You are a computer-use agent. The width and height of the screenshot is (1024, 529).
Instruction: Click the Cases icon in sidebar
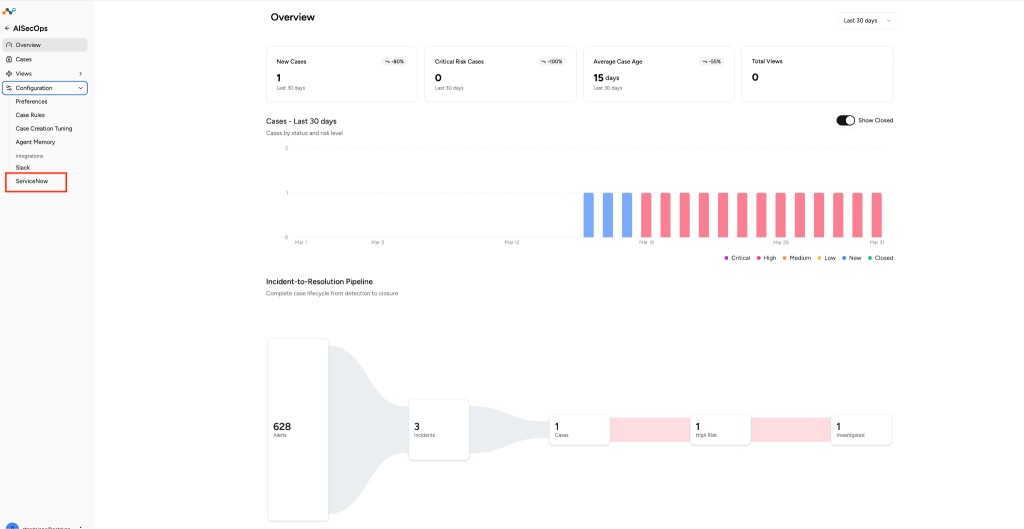pos(9,59)
